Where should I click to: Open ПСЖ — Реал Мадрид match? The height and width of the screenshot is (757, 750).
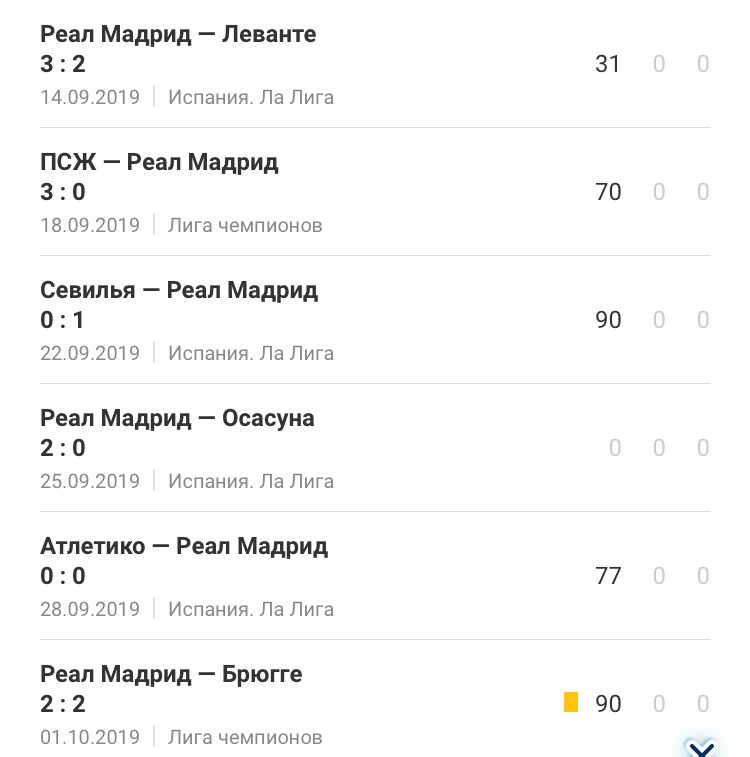(375, 192)
